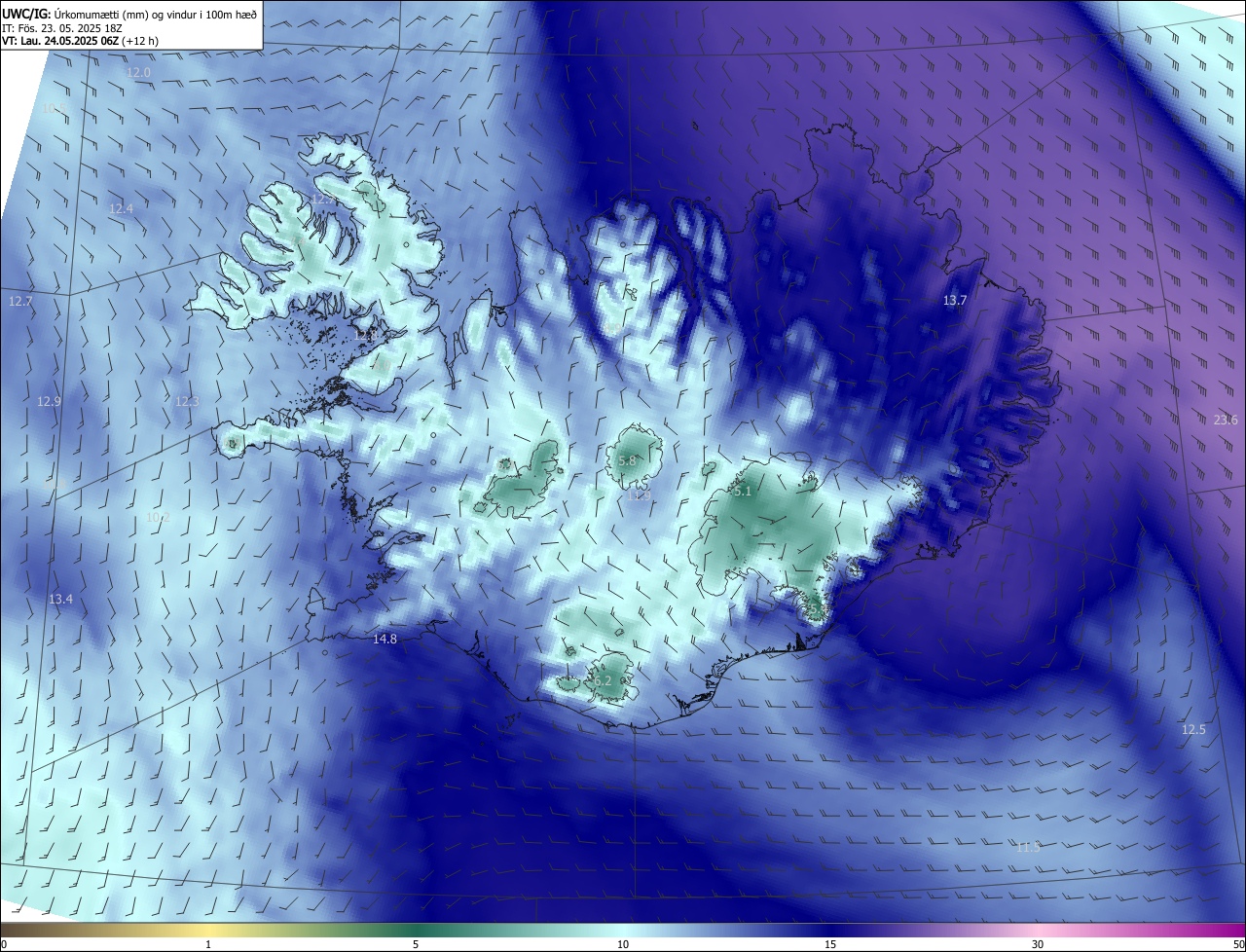
Task: Click the 5.4 value label
Action: [818, 609]
